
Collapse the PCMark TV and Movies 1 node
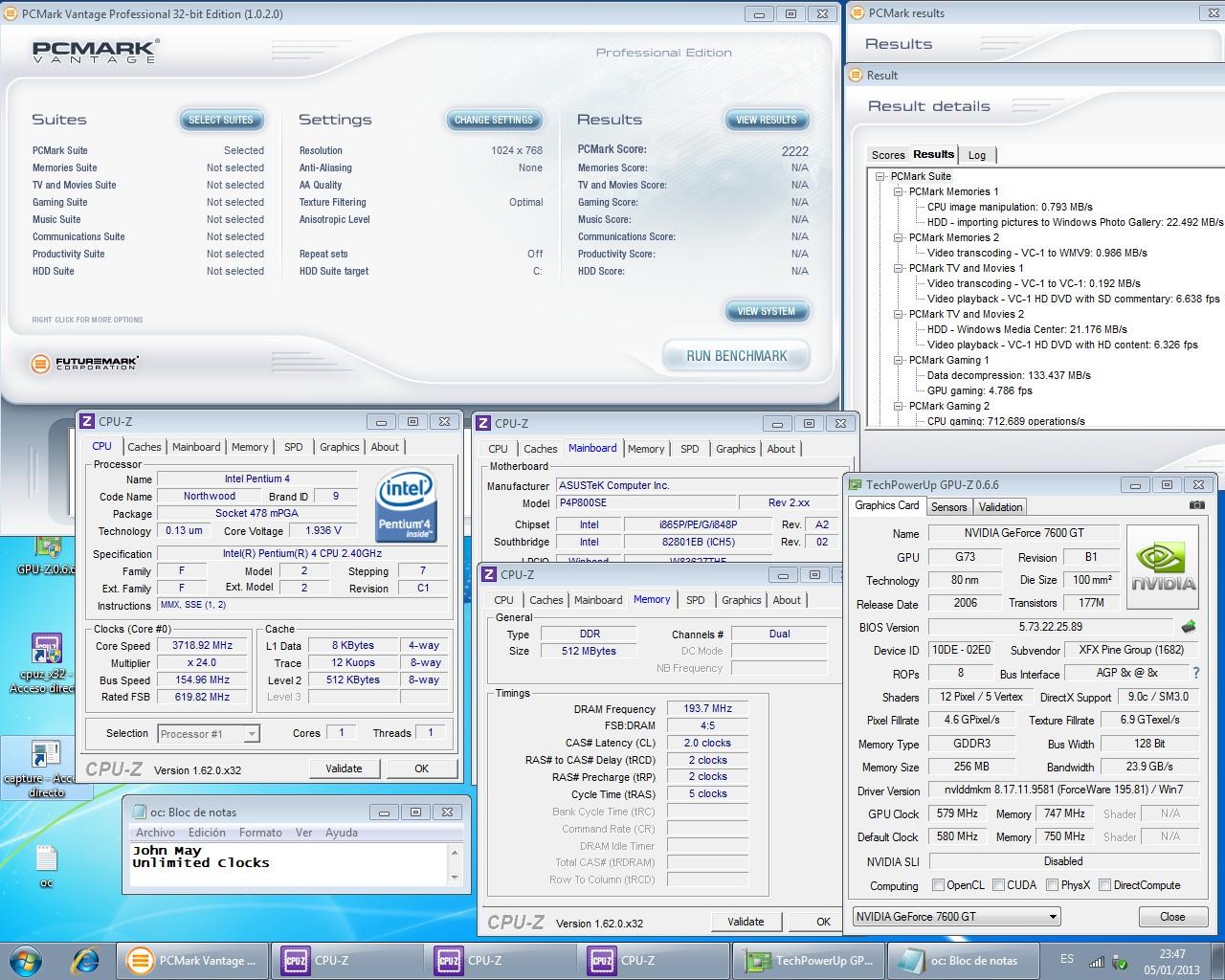click(899, 268)
